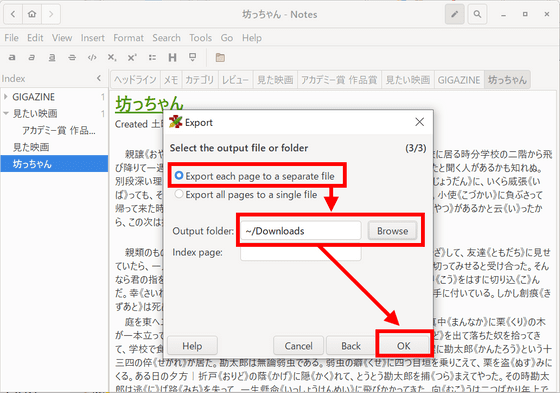Close the Export dialog with X
Screen dimensions: 560x393
[420, 122]
